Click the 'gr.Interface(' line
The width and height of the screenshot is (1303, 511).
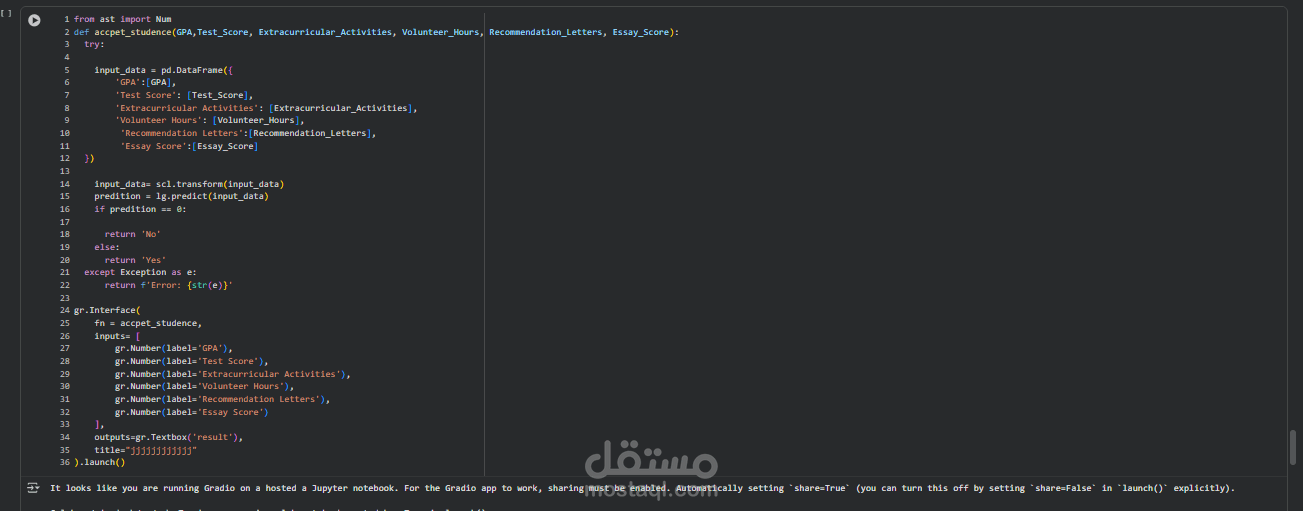tap(107, 310)
